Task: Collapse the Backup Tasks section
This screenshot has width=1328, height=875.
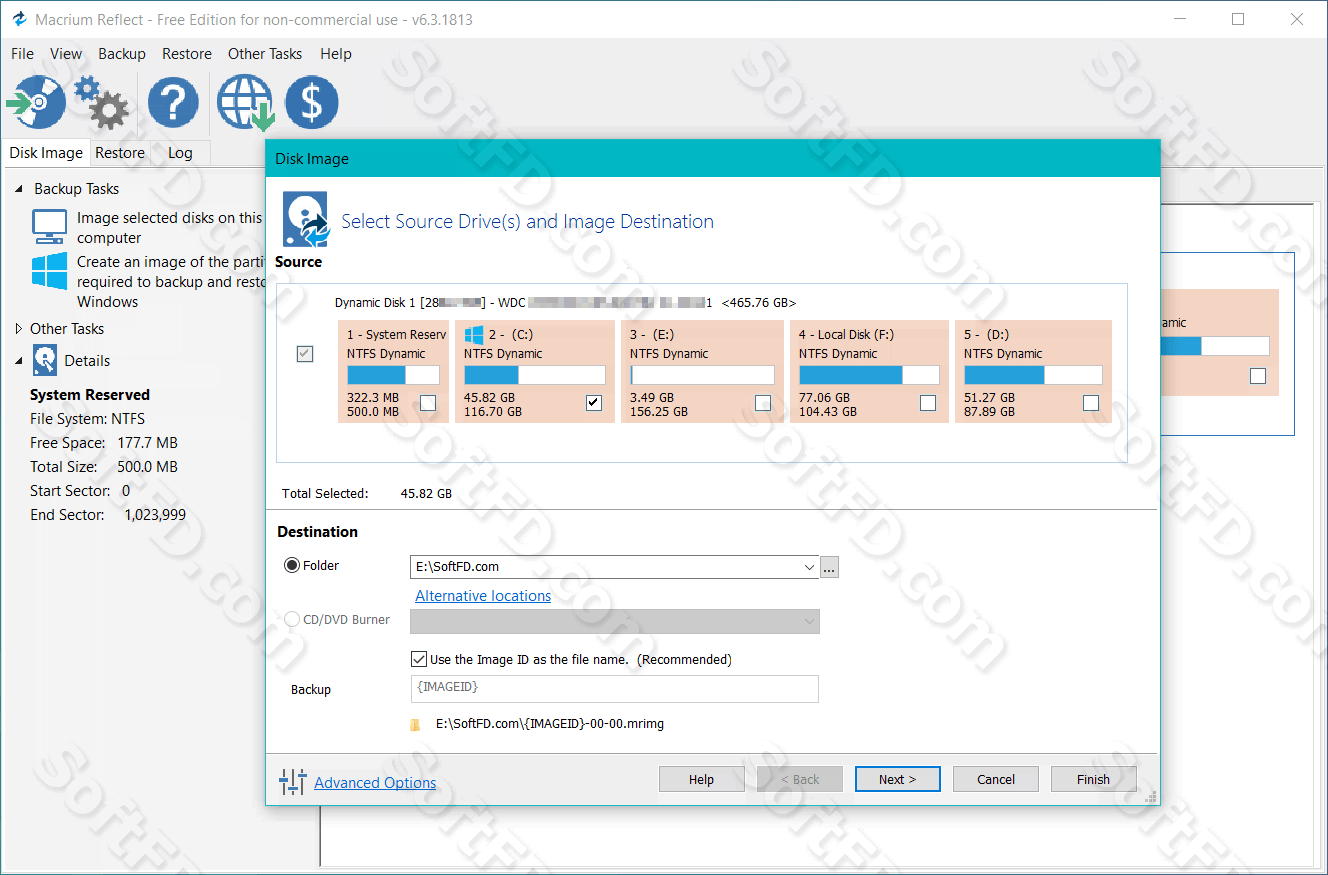Action: (18, 189)
